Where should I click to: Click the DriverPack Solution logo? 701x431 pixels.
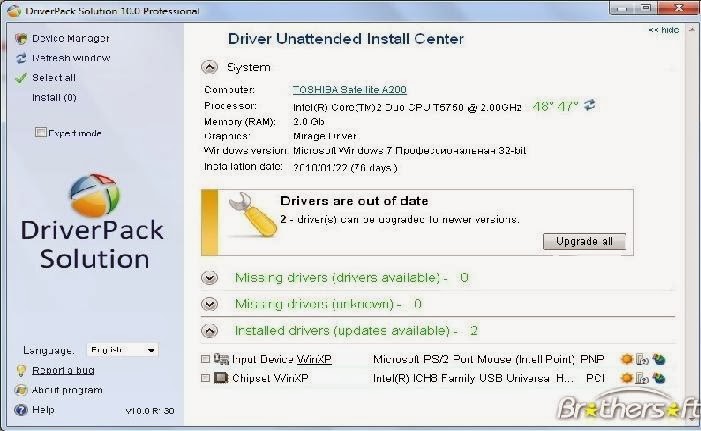pyautogui.click(x=93, y=222)
